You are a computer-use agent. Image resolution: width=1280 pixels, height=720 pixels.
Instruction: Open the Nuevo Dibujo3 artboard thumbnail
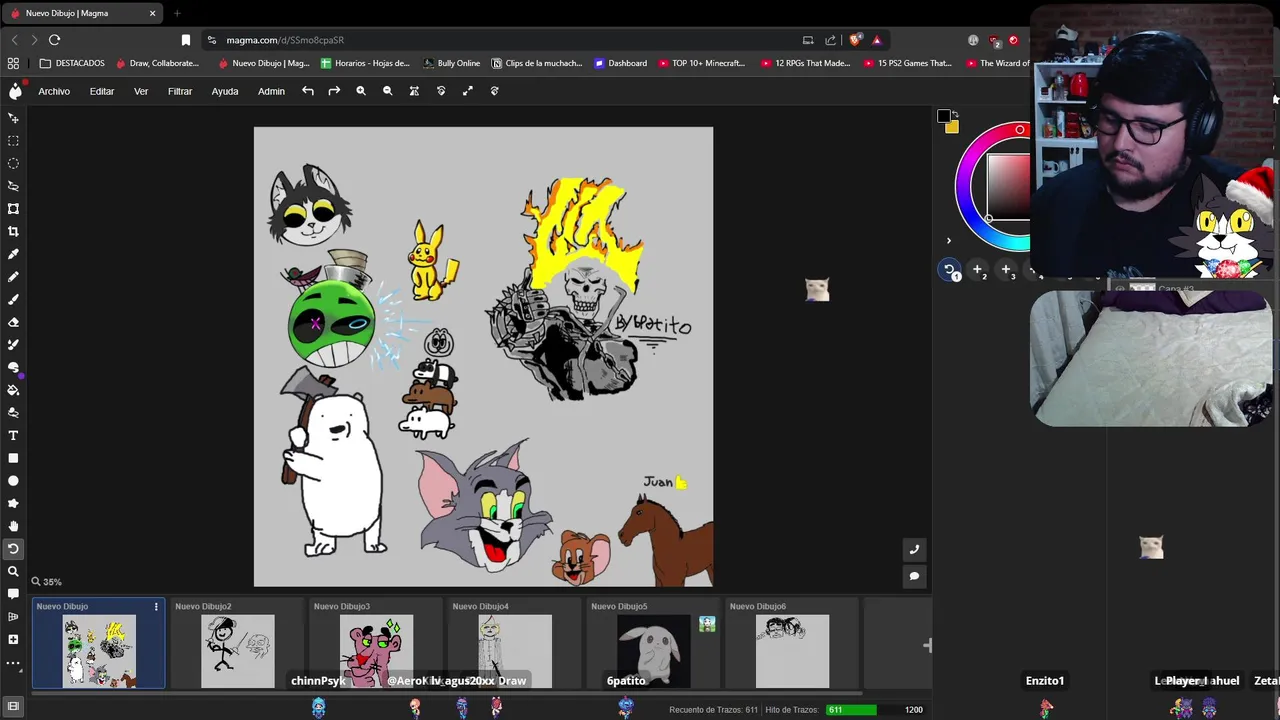coord(376,652)
